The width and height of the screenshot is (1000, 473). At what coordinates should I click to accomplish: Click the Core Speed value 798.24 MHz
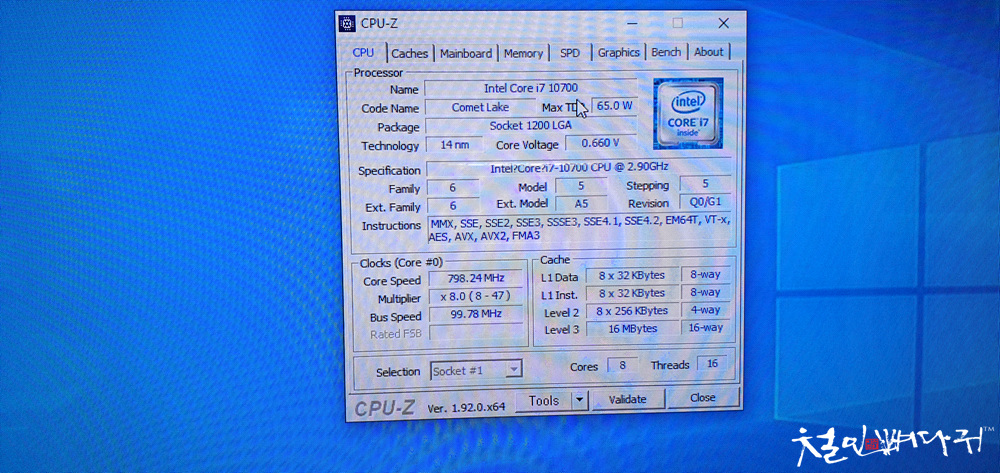476,279
